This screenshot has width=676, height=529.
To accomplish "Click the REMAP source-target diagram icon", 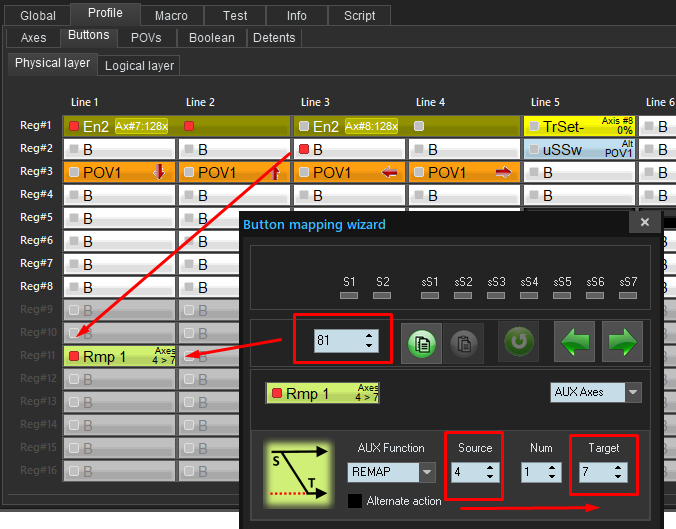I will click(299, 473).
